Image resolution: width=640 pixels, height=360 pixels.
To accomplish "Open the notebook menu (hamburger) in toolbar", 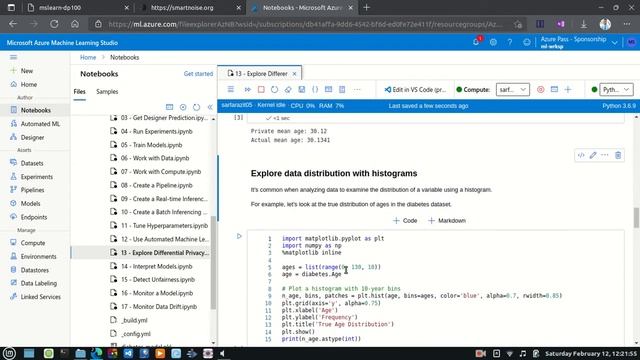I will [x=231, y=89].
